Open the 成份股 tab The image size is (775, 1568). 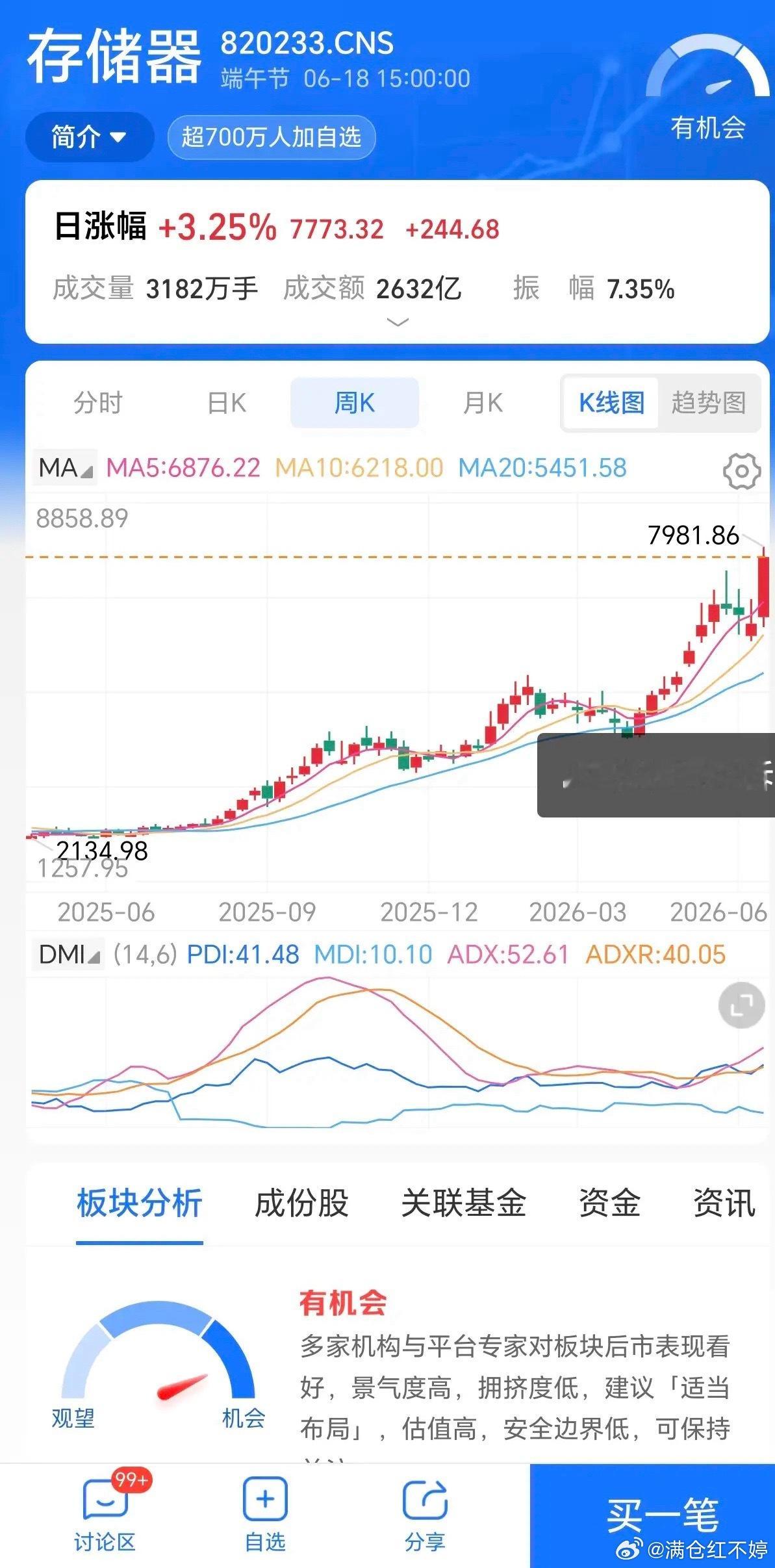[x=301, y=1203]
